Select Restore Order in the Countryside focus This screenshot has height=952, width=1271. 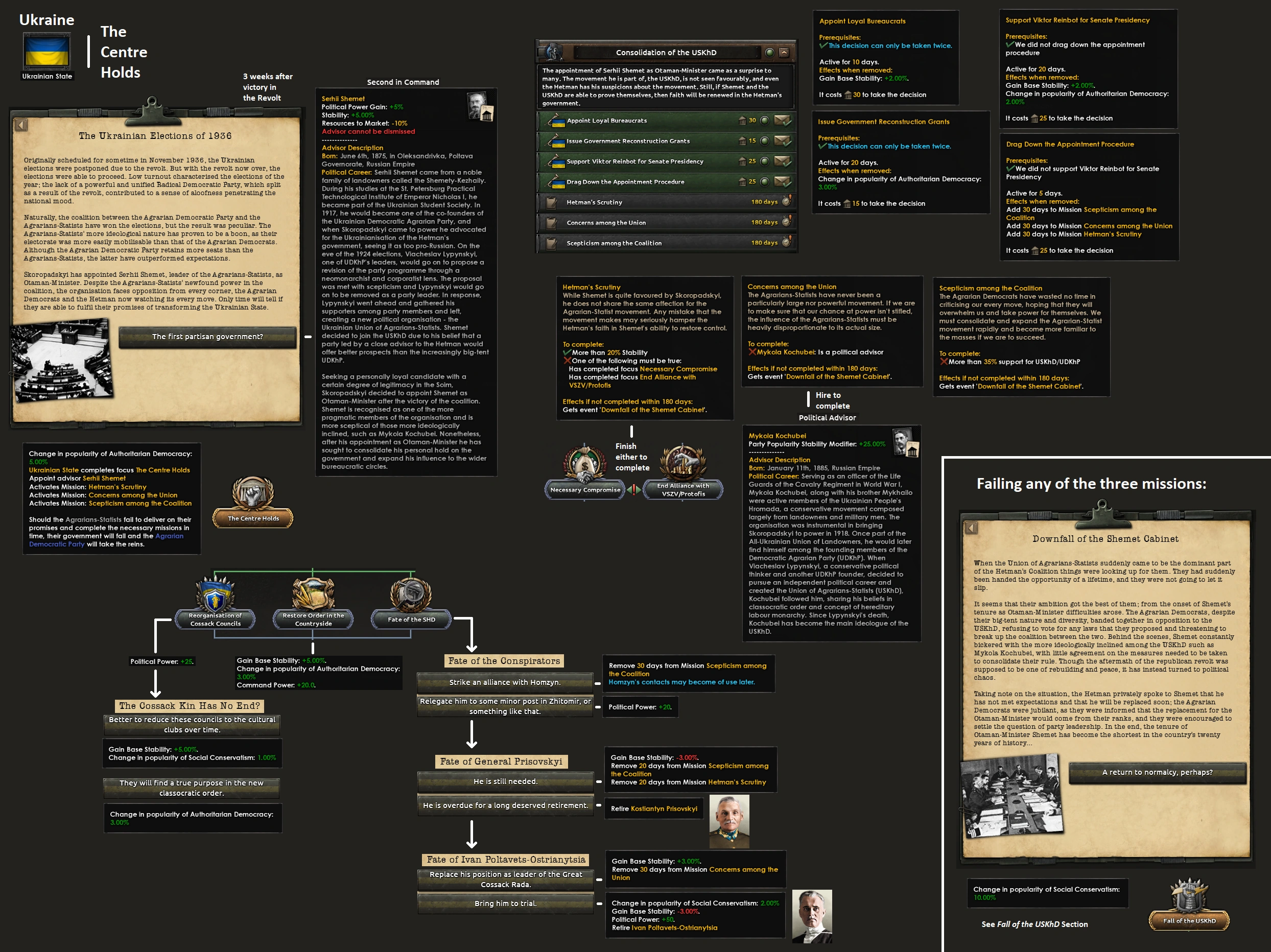pos(313,595)
